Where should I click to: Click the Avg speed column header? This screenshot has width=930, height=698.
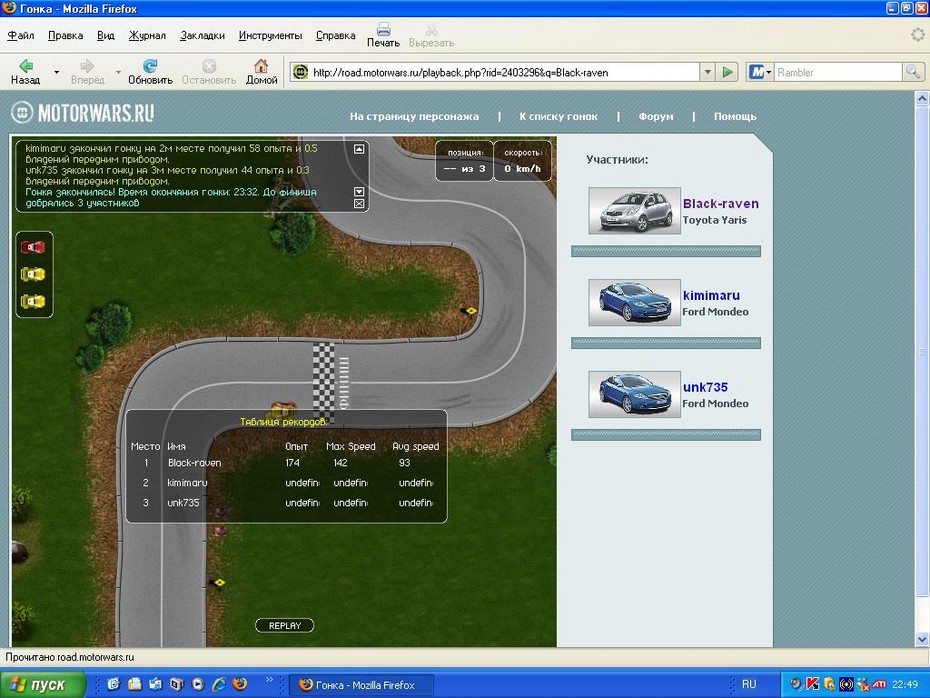click(x=415, y=447)
